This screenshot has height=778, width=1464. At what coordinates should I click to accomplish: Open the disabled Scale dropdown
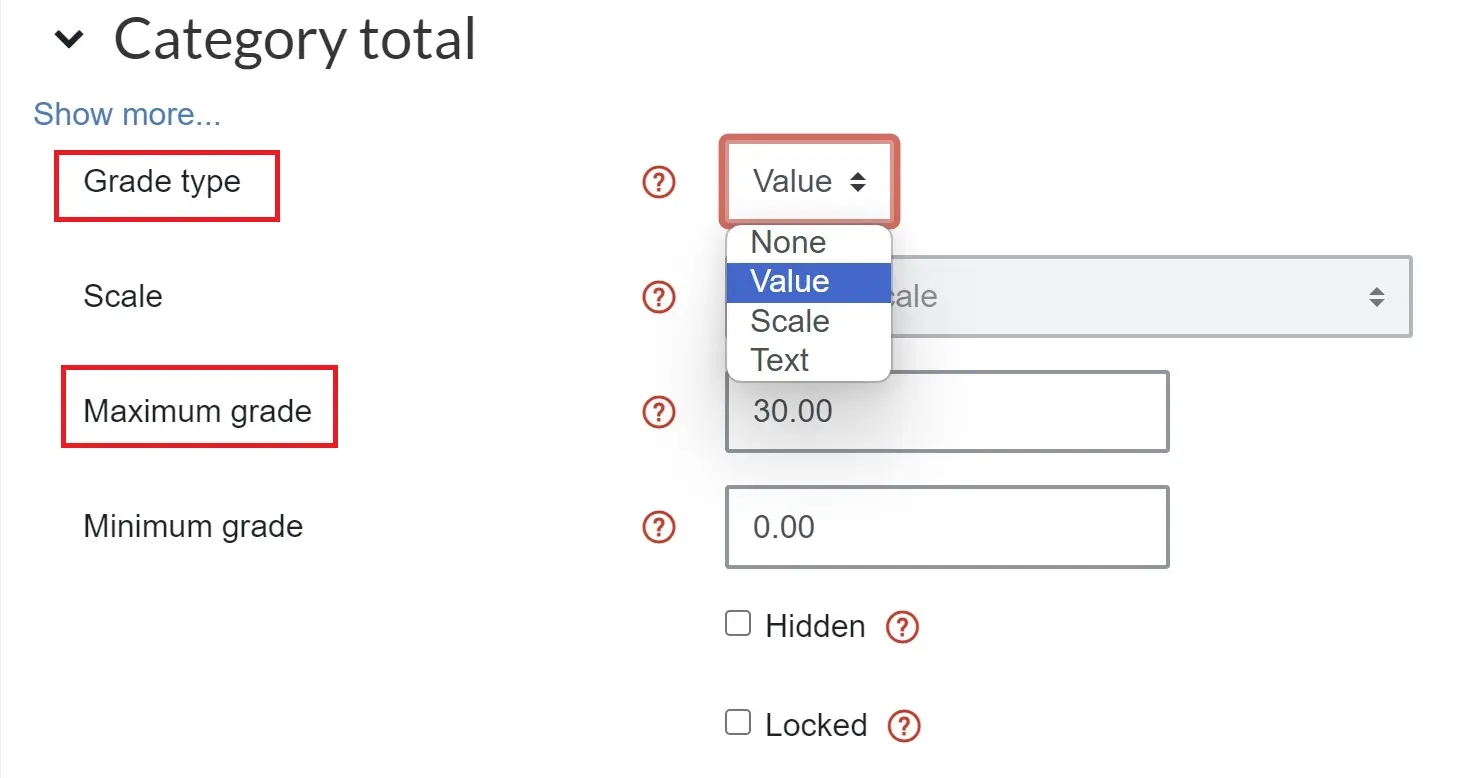pyautogui.click(x=1150, y=297)
